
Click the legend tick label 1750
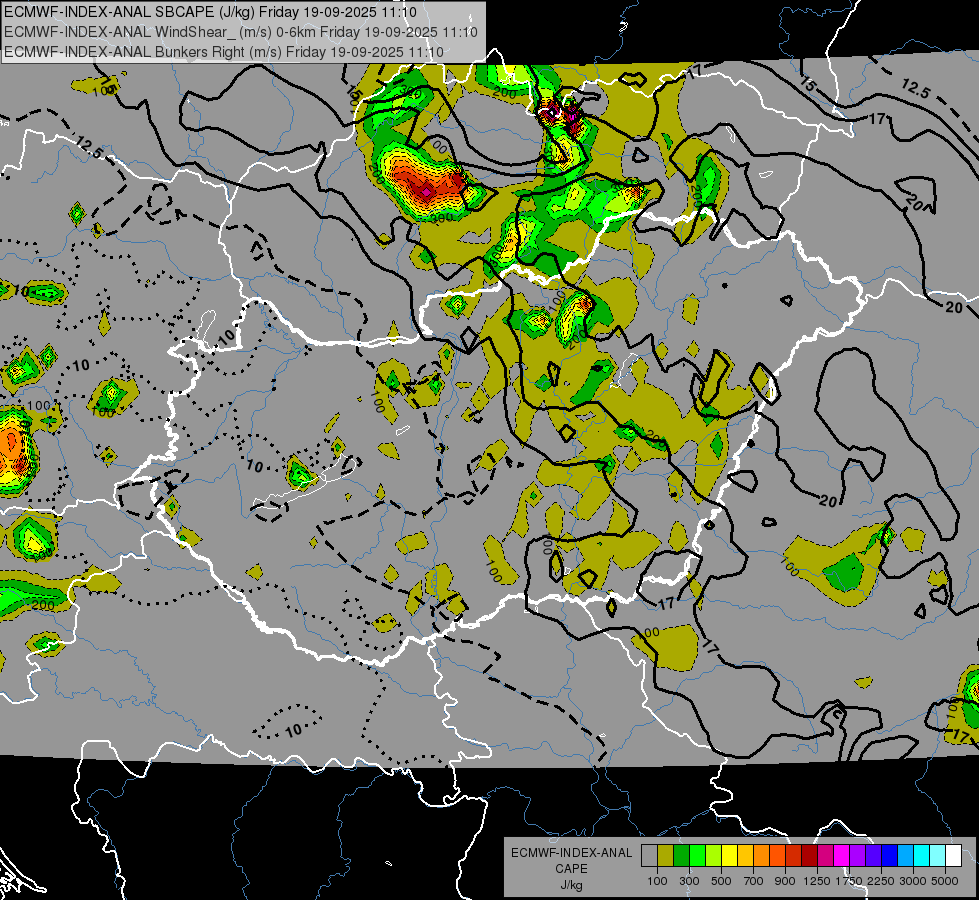click(849, 881)
